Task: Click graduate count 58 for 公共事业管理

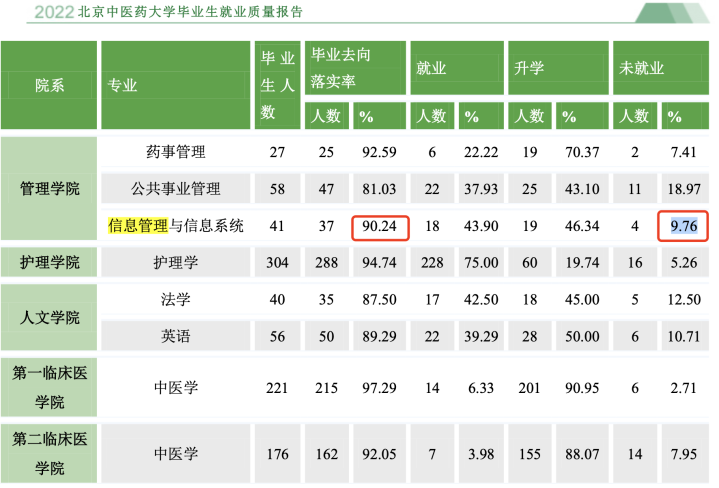Action: tap(277, 189)
